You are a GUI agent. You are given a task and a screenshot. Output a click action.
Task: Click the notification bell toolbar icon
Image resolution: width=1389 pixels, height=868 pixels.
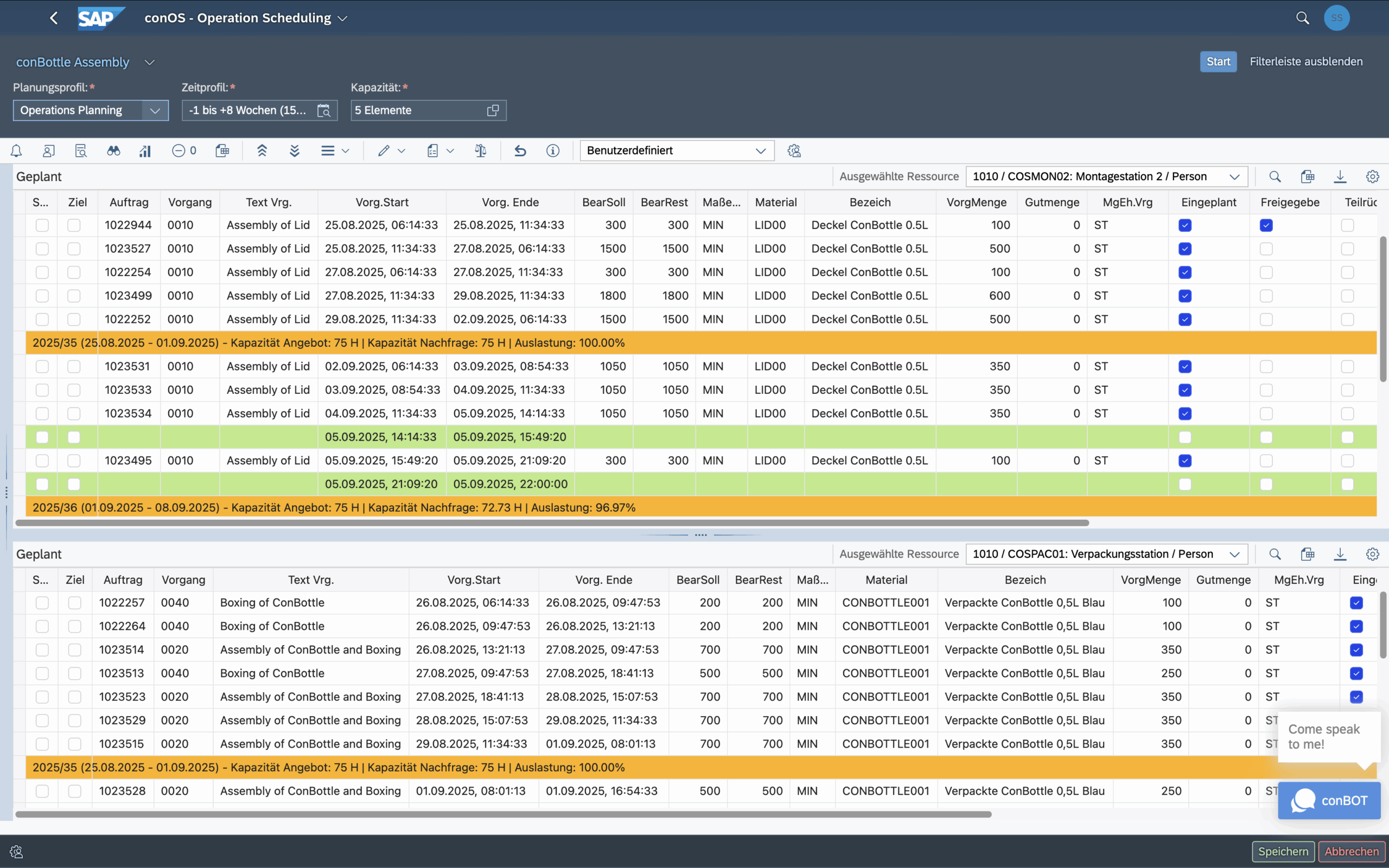coord(16,150)
